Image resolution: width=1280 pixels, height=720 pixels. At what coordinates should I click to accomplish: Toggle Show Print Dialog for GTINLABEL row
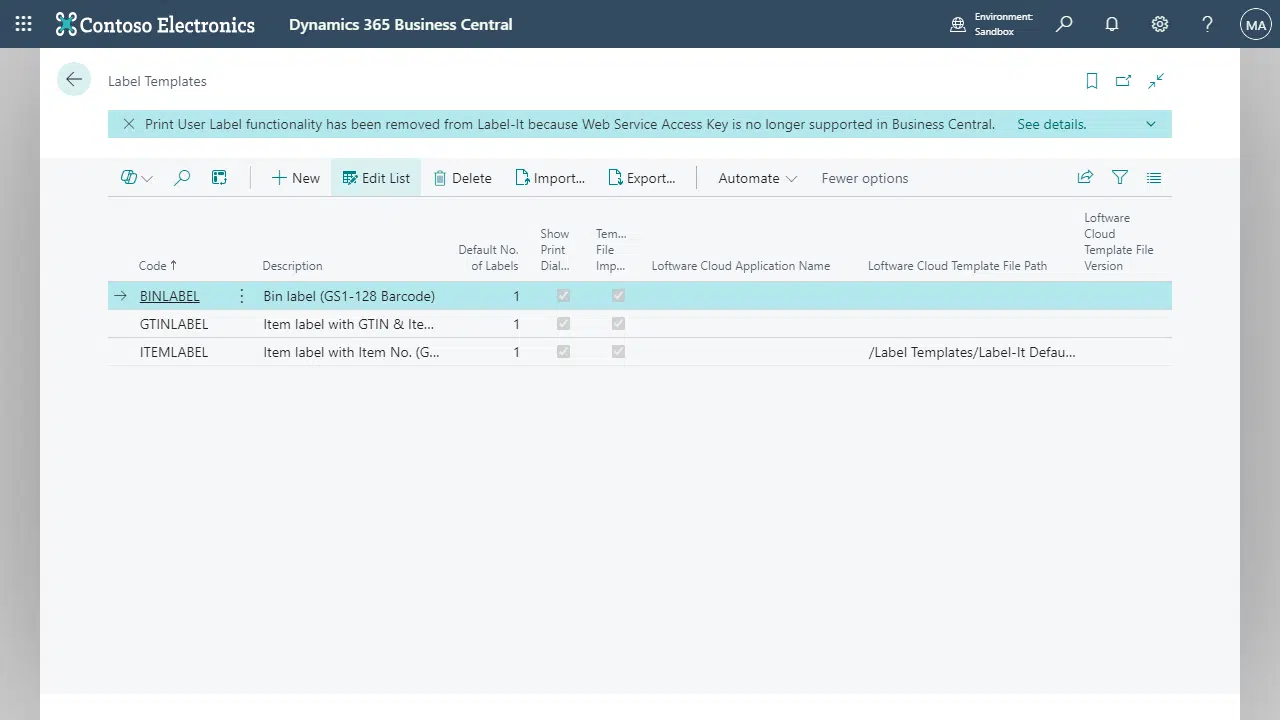[563, 323]
